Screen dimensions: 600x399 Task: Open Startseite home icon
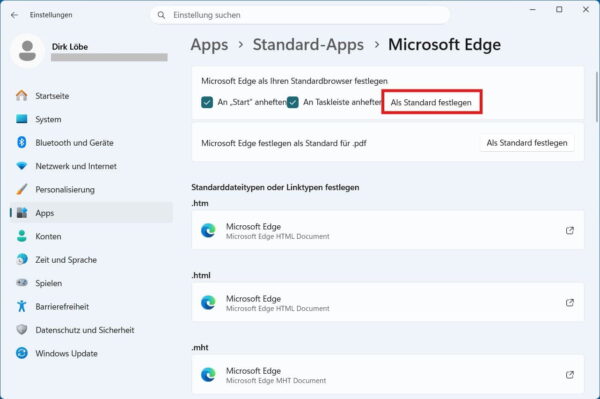pos(22,96)
